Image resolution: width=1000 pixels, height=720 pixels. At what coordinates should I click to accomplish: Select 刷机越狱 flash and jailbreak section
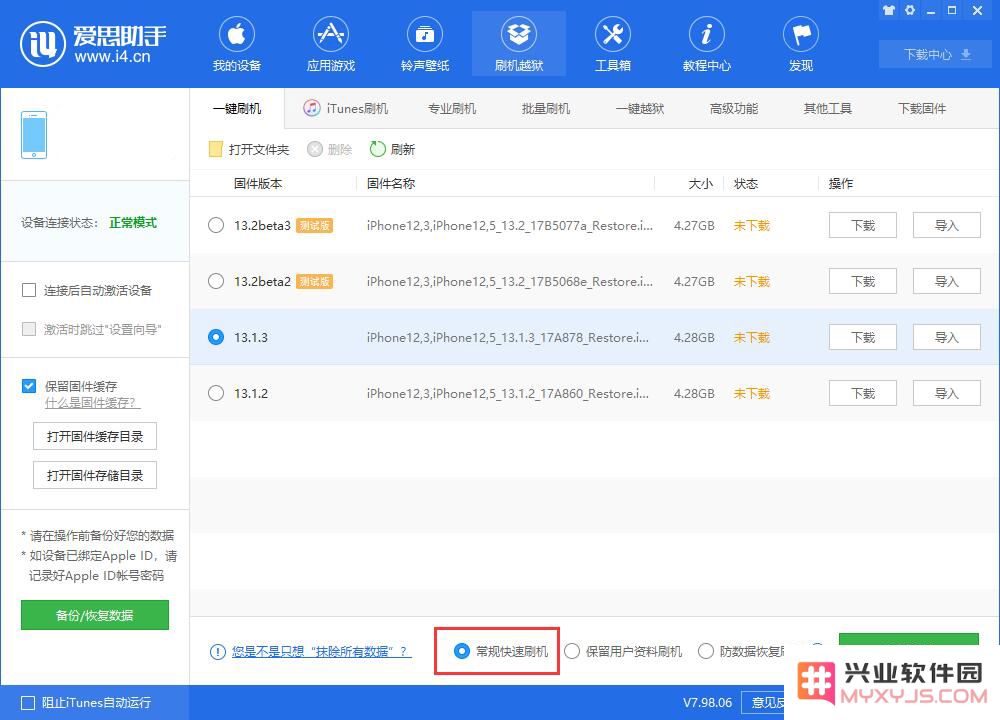tap(518, 44)
